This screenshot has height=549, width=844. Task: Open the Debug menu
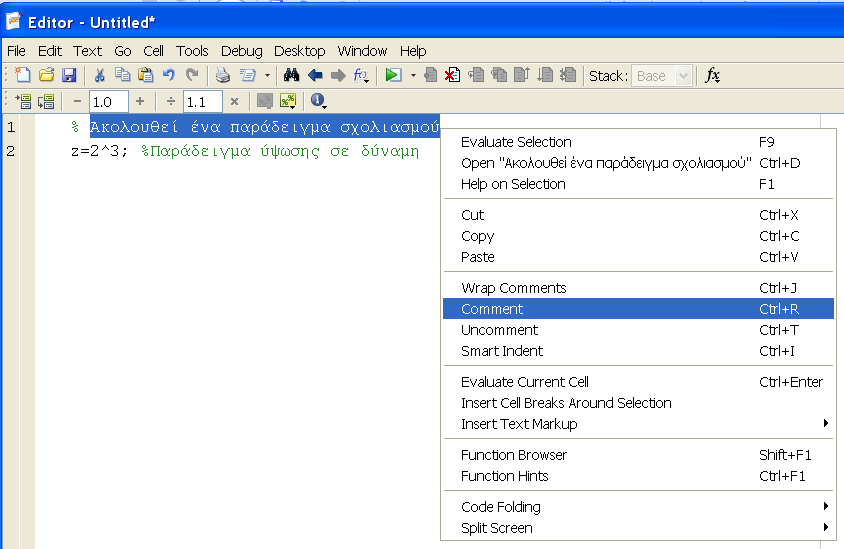tap(242, 51)
